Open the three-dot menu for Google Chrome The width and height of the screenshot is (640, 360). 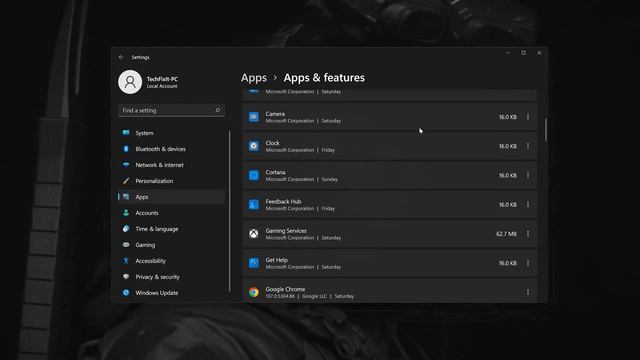pyautogui.click(x=528, y=292)
